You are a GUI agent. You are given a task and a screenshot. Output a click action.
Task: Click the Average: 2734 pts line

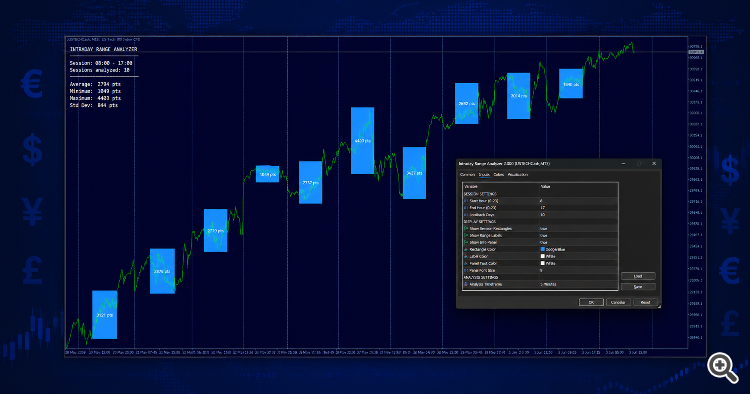[95, 84]
